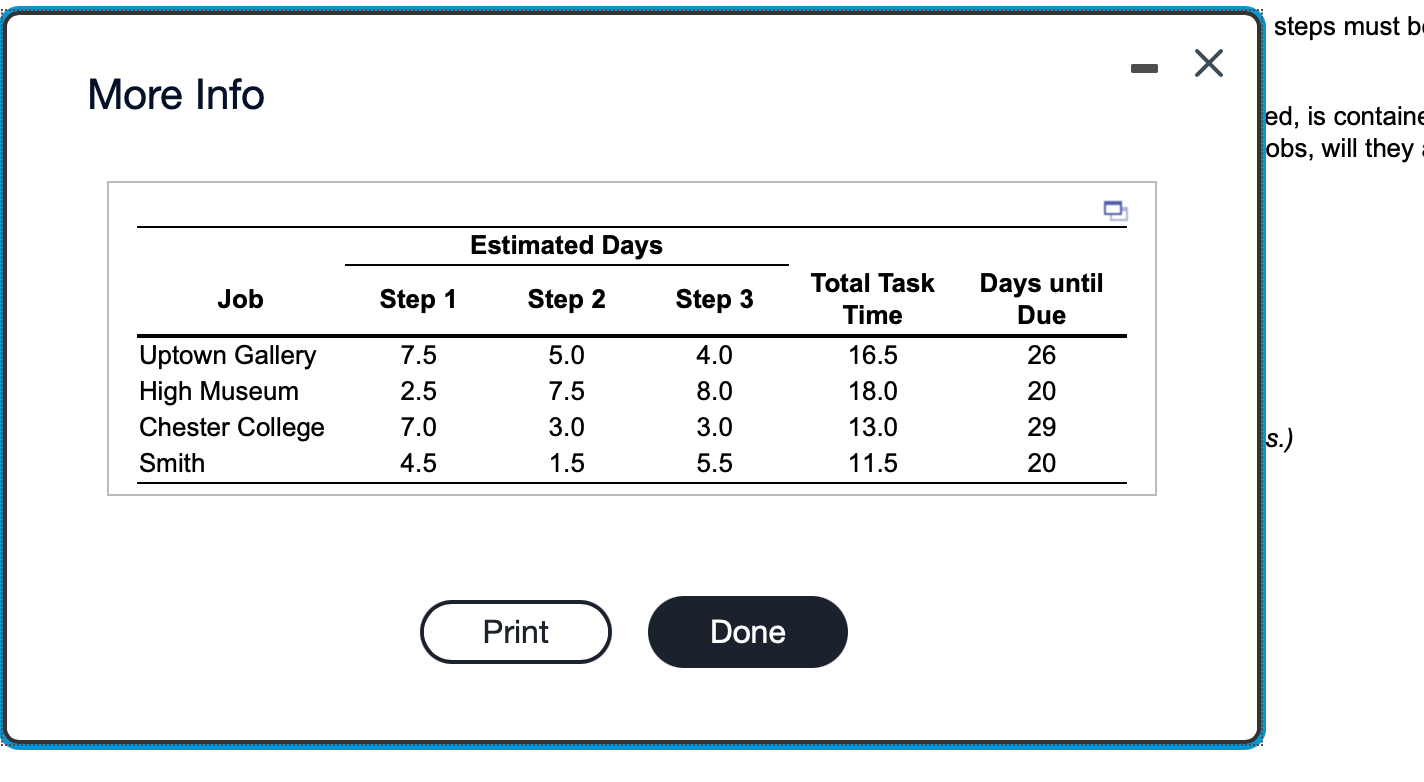Click the Done button
The image size is (1424, 782).
coord(747,631)
